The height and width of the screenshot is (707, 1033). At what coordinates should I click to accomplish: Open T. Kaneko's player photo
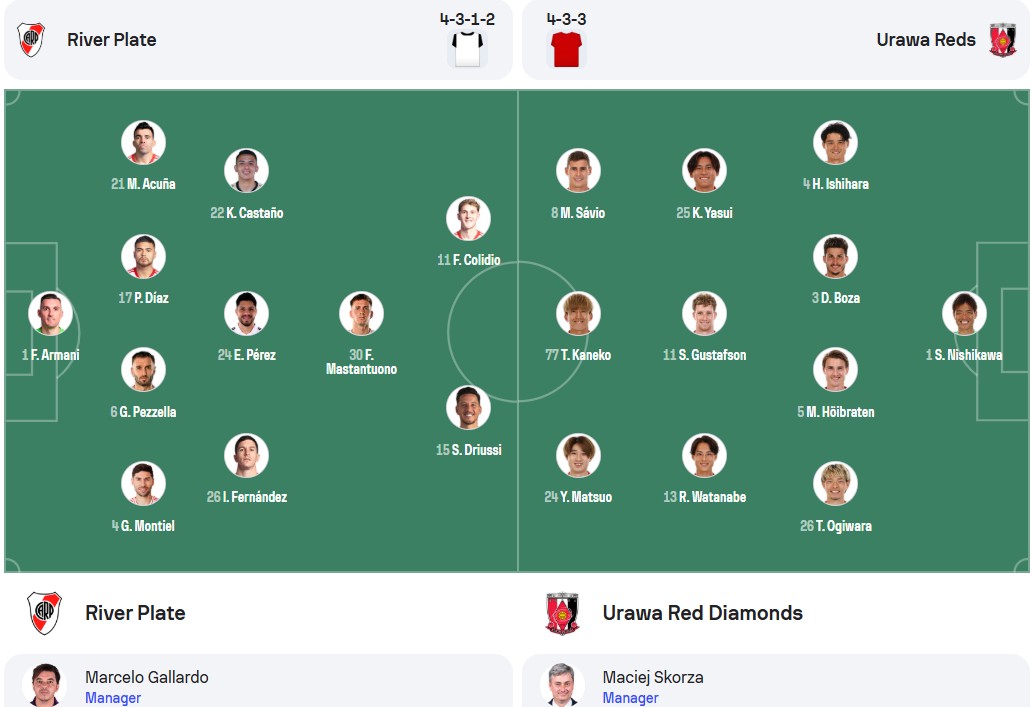point(578,314)
